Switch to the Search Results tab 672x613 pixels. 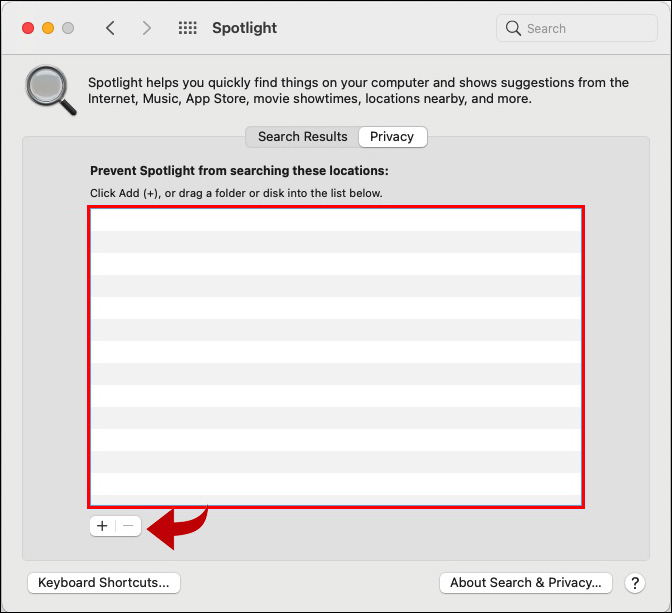tap(303, 137)
